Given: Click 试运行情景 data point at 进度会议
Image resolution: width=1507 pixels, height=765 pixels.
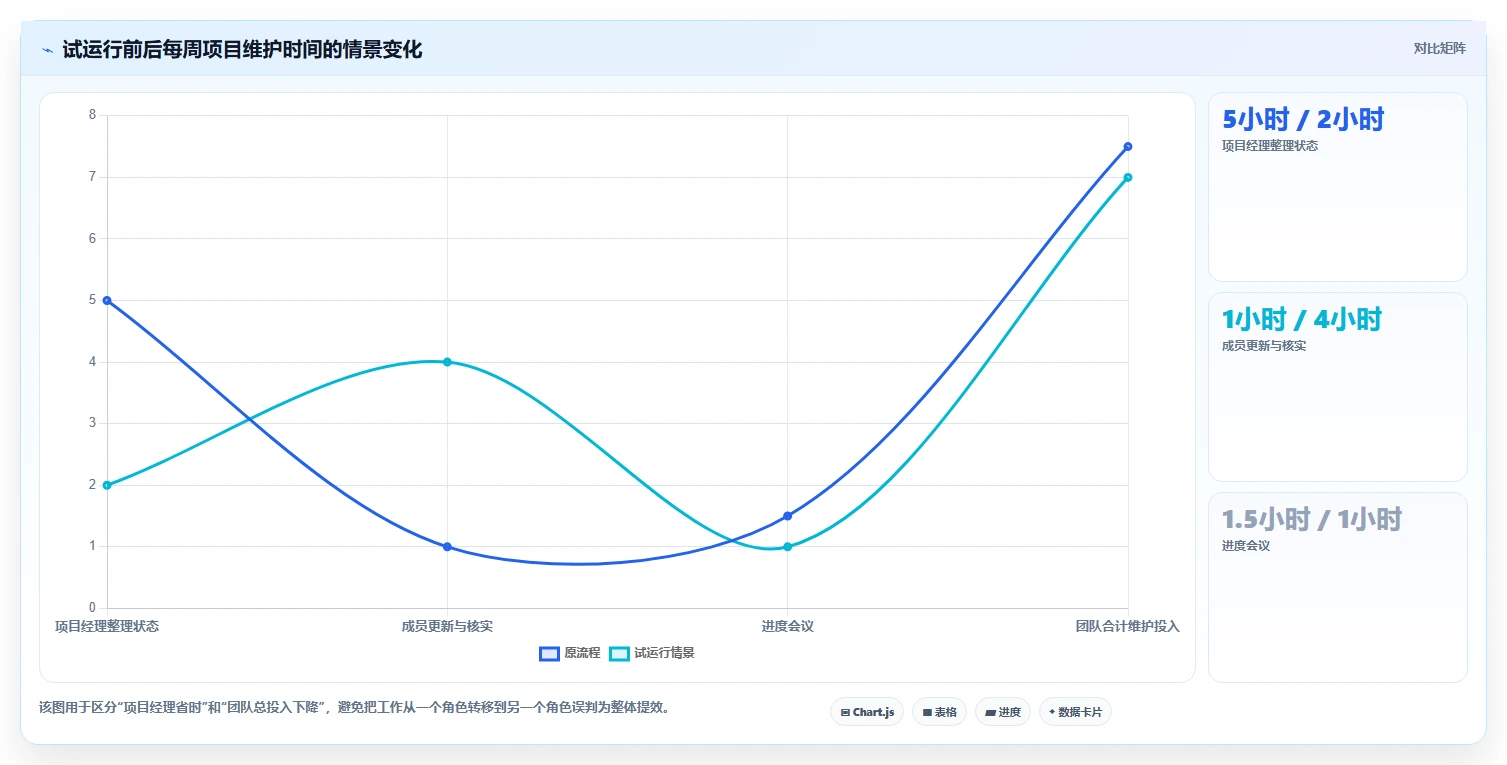Looking at the screenshot, I should click(x=788, y=547).
